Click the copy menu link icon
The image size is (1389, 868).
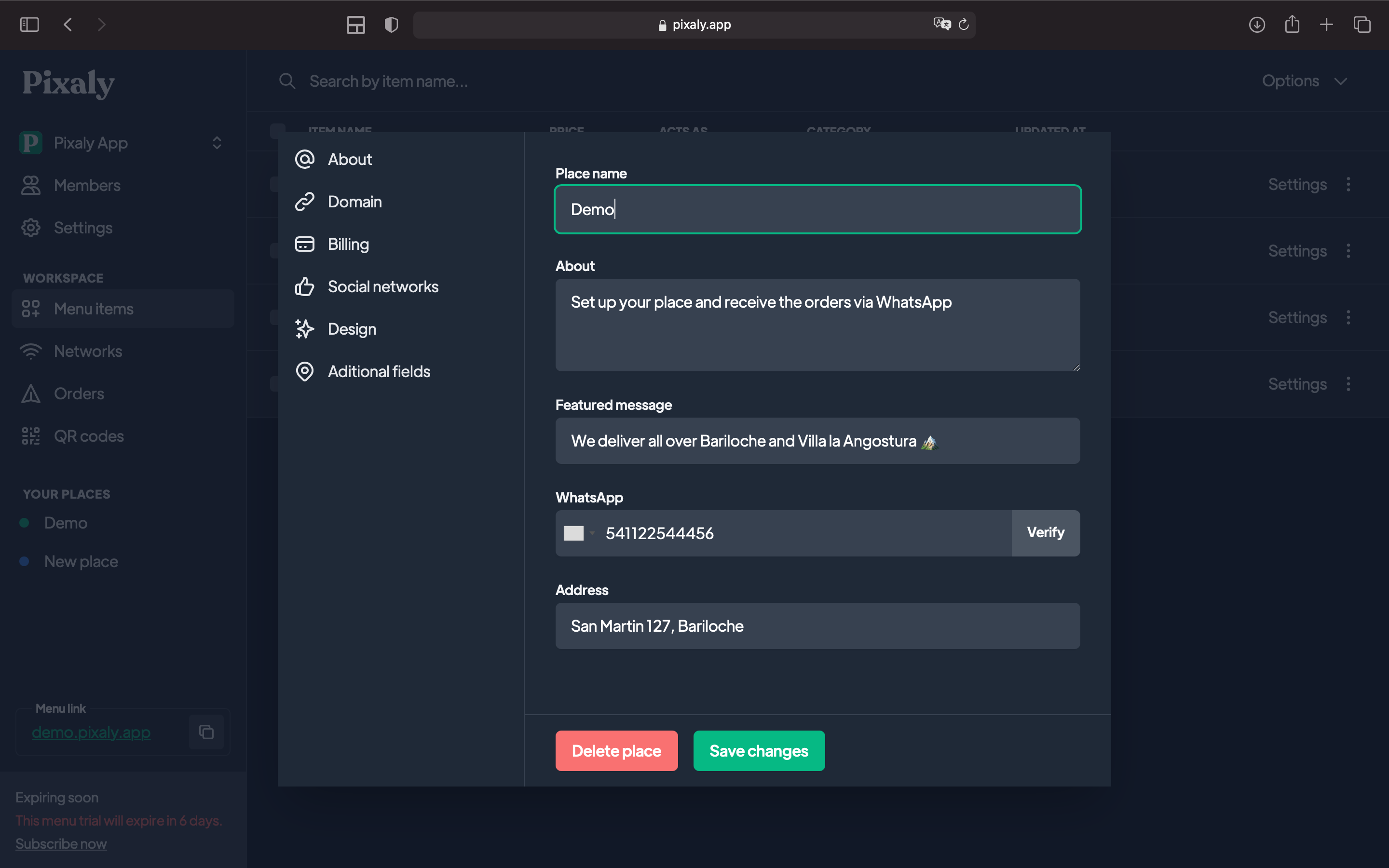click(206, 732)
